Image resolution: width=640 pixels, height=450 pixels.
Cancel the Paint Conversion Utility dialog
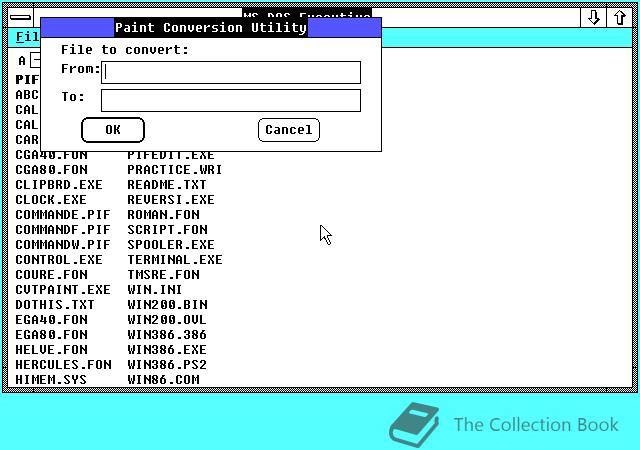click(289, 130)
